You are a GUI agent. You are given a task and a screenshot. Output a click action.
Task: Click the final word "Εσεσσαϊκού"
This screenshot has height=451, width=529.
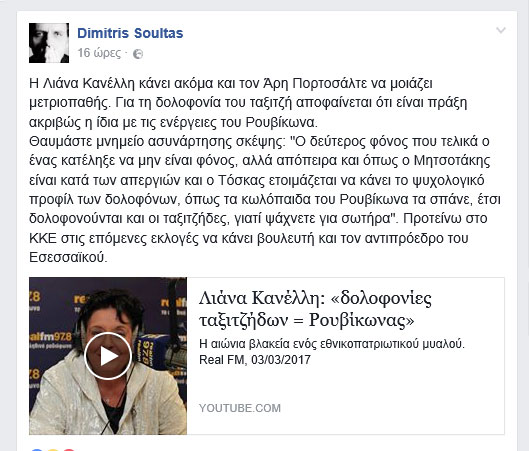point(68,257)
